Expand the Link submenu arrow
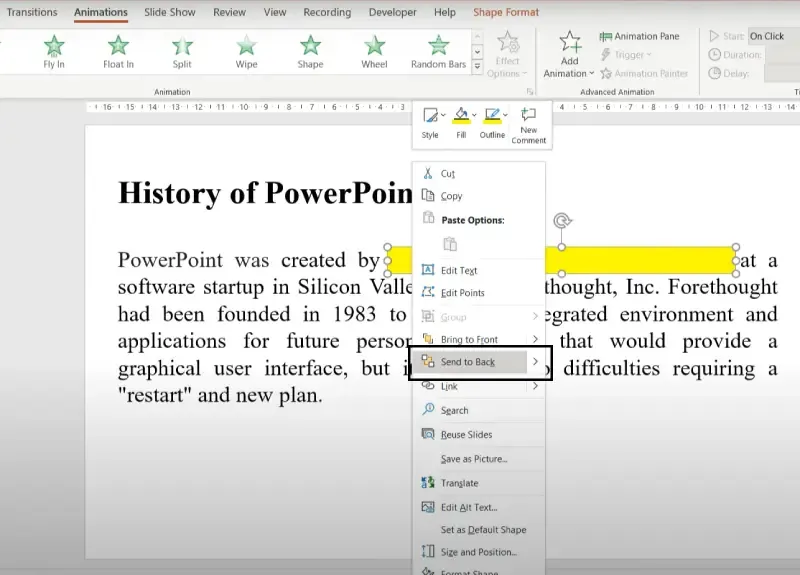 pos(535,386)
